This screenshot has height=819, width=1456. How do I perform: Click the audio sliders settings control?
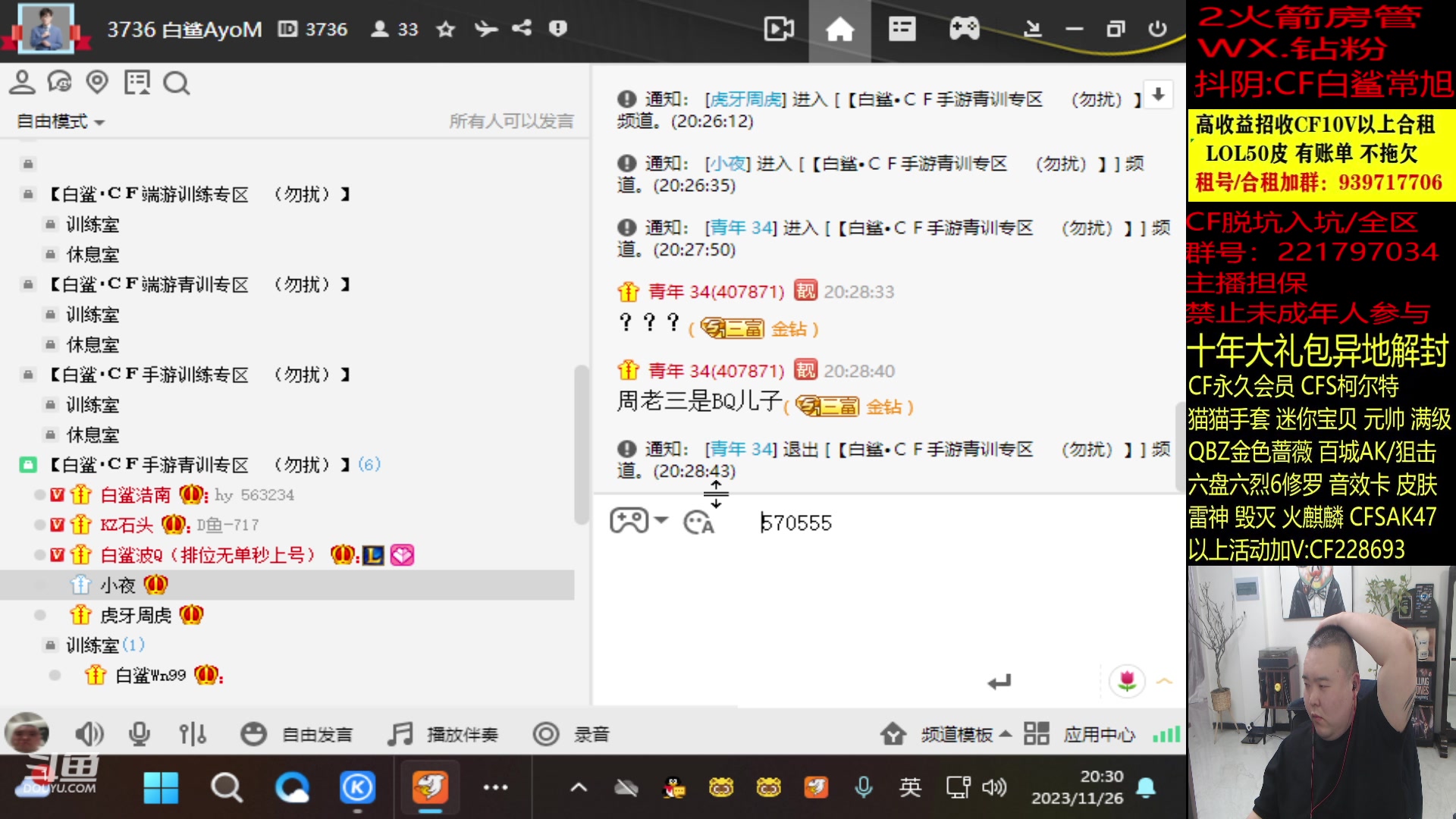[x=192, y=734]
